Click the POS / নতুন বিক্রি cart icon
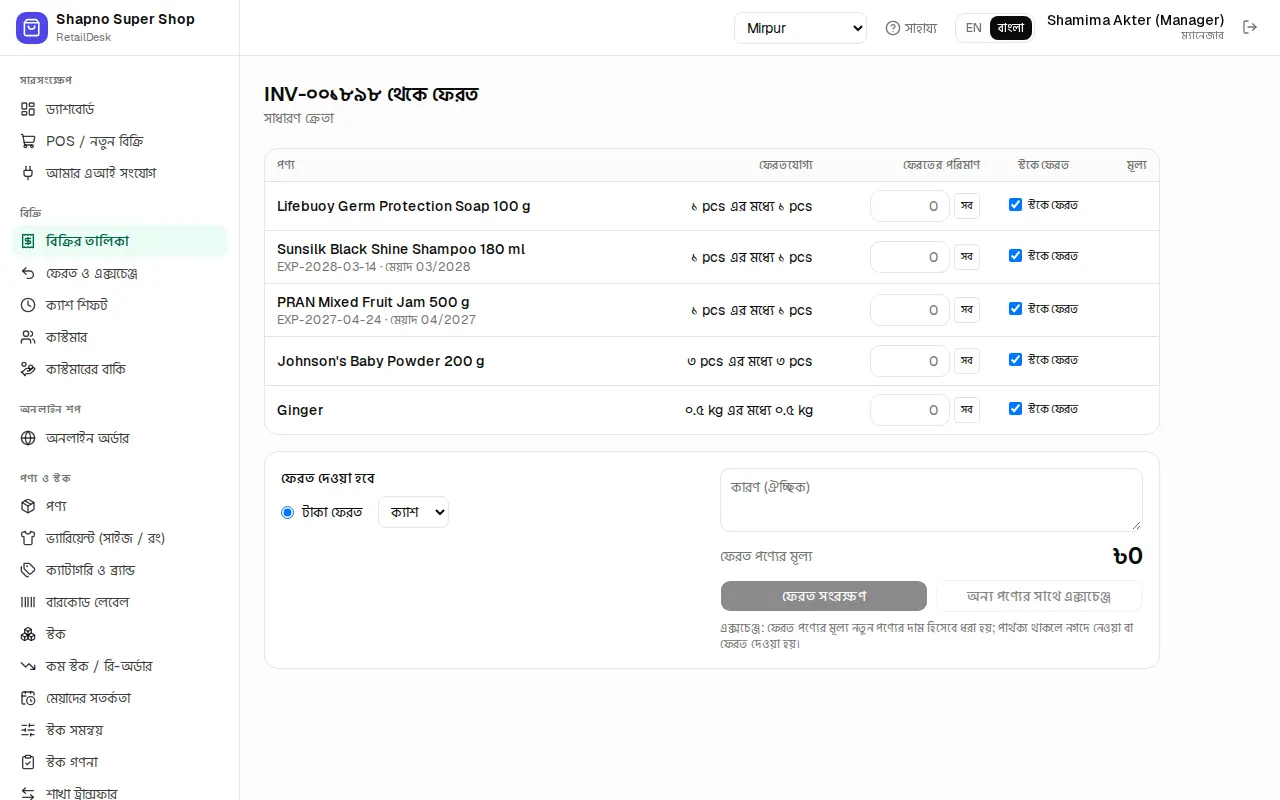The image size is (1280, 800). pyautogui.click(x=28, y=141)
